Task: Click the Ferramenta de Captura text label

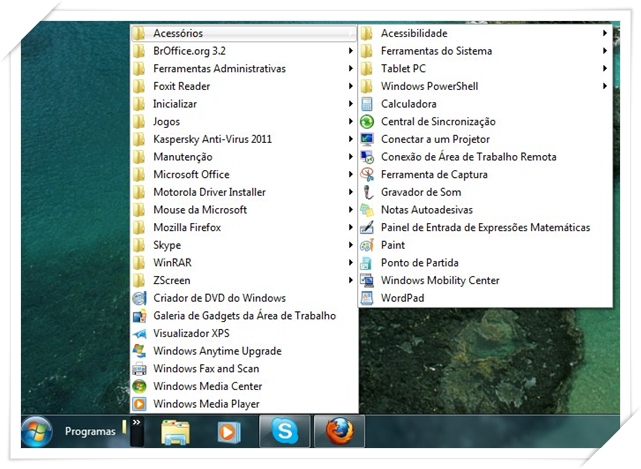Action: tap(434, 175)
